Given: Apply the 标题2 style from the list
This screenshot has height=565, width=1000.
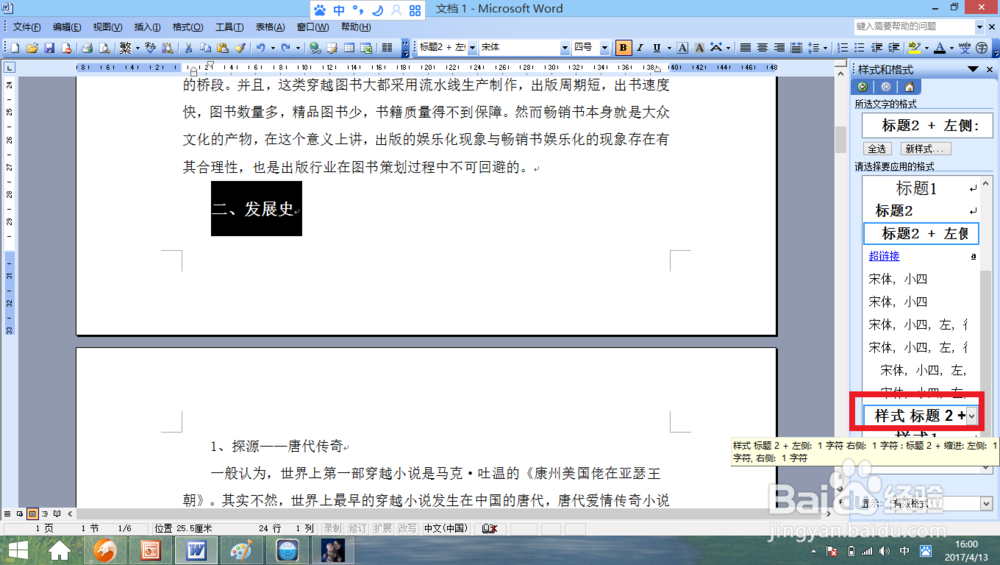Looking at the screenshot, I should point(921,210).
